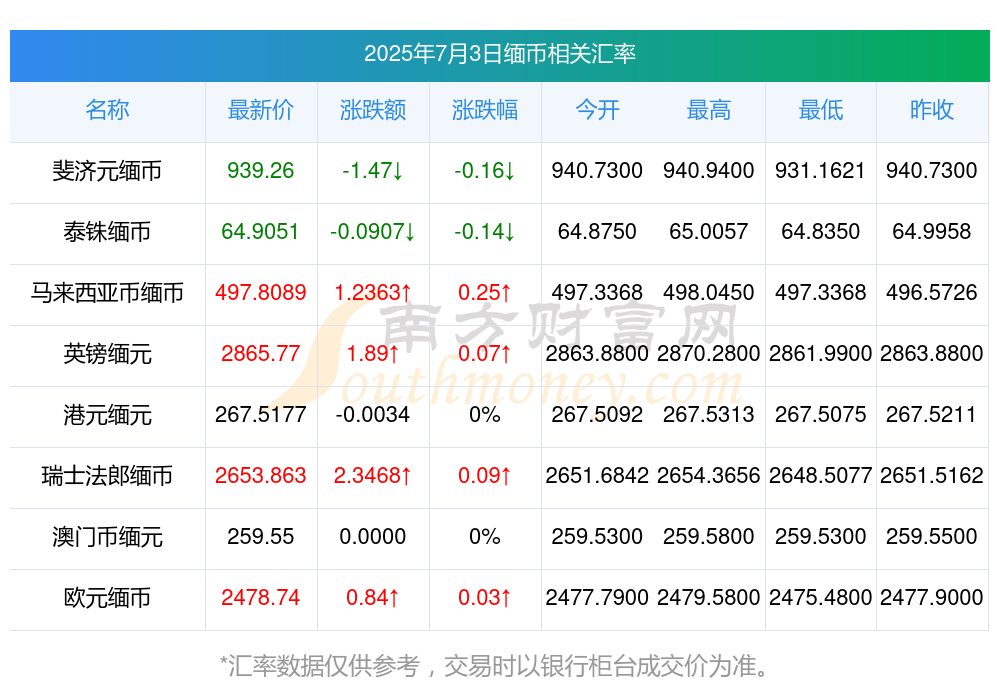
Task: Click the title 2025年7月3日缅币相关汇率
Action: [x=499, y=54]
